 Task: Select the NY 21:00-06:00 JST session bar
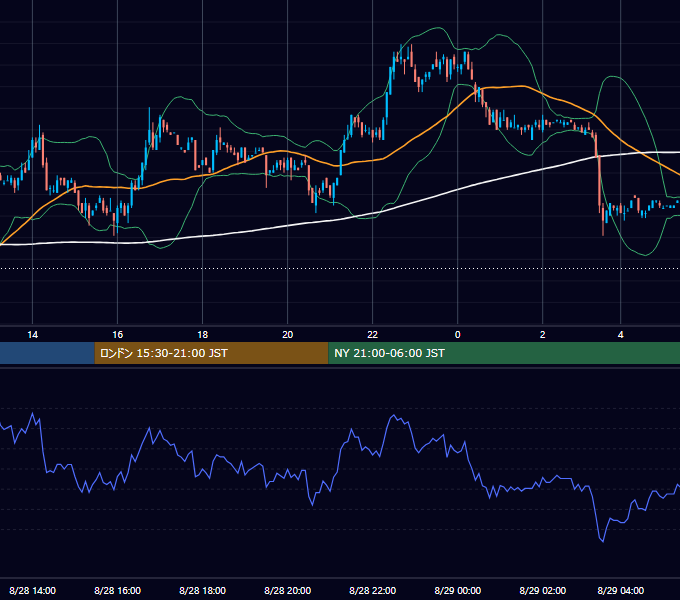(504, 353)
